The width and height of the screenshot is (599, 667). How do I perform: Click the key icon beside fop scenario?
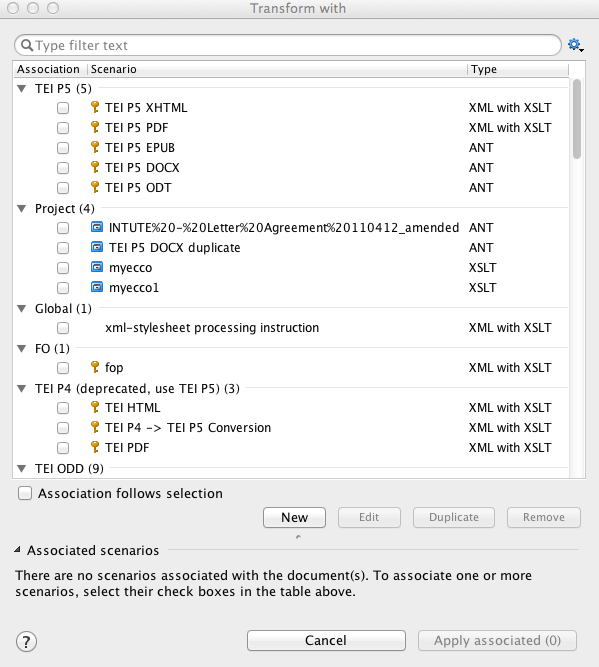coord(95,367)
